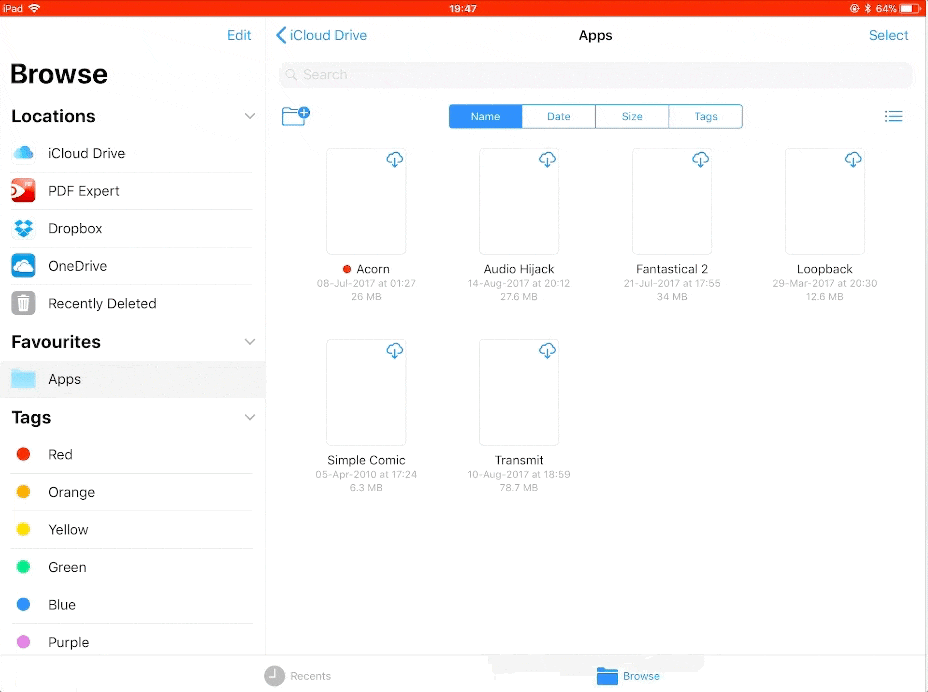The width and height of the screenshot is (928, 692).
Task: Open the Recently Deleted trash icon
Action: (x=24, y=303)
